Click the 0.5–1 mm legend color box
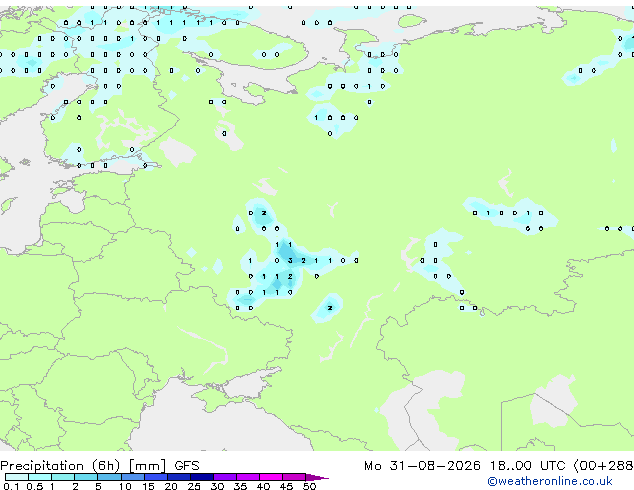 (40, 477)
